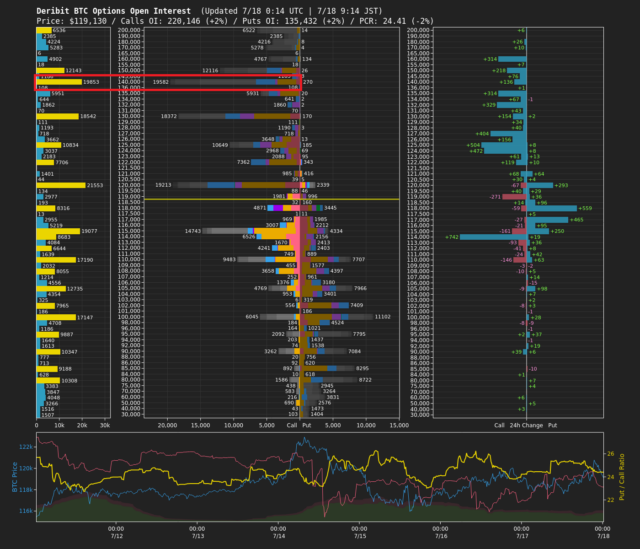Select the total OI value '18542'
640x549 pixels.
[88, 116]
